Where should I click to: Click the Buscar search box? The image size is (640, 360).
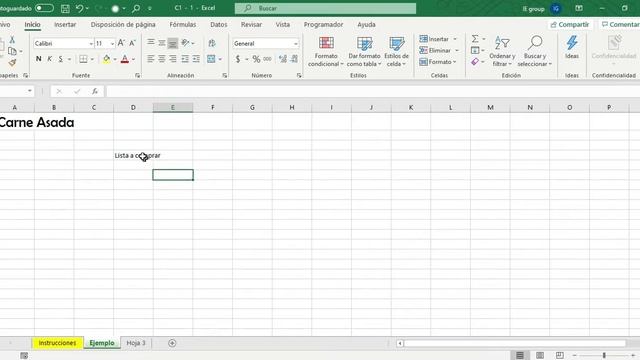(x=325, y=8)
